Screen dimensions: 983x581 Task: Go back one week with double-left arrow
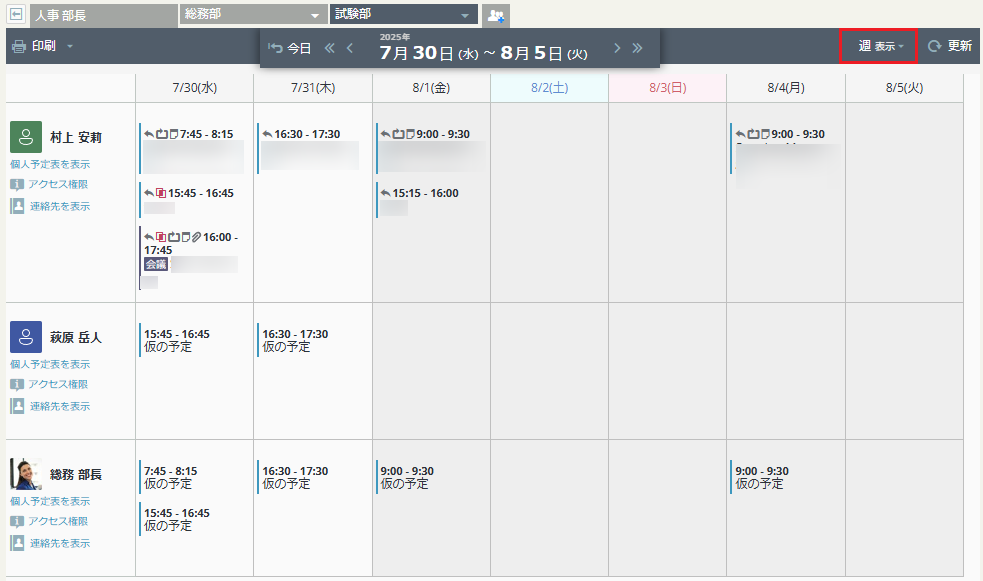[330, 48]
